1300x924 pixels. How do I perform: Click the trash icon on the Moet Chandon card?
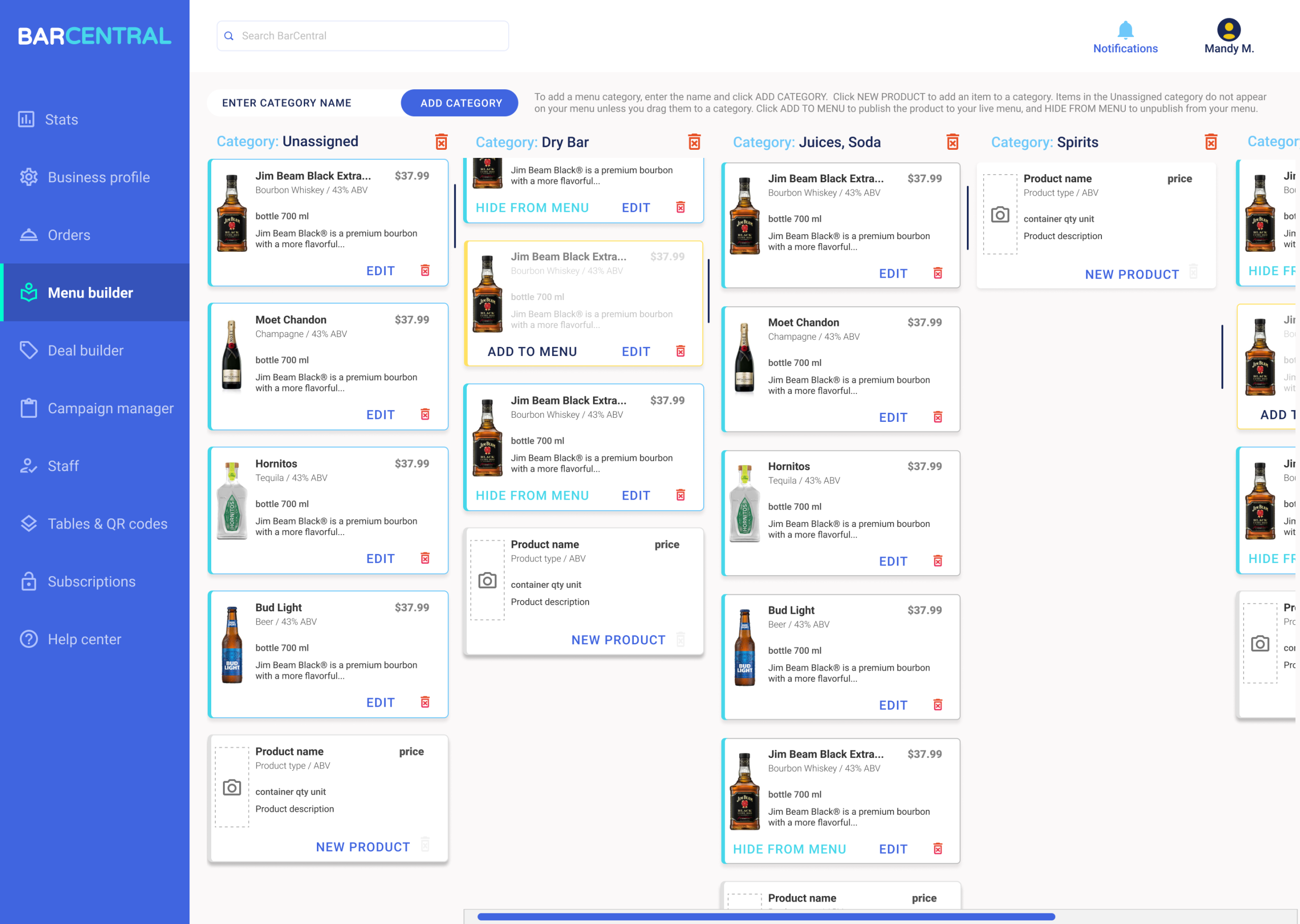[425, 414]
